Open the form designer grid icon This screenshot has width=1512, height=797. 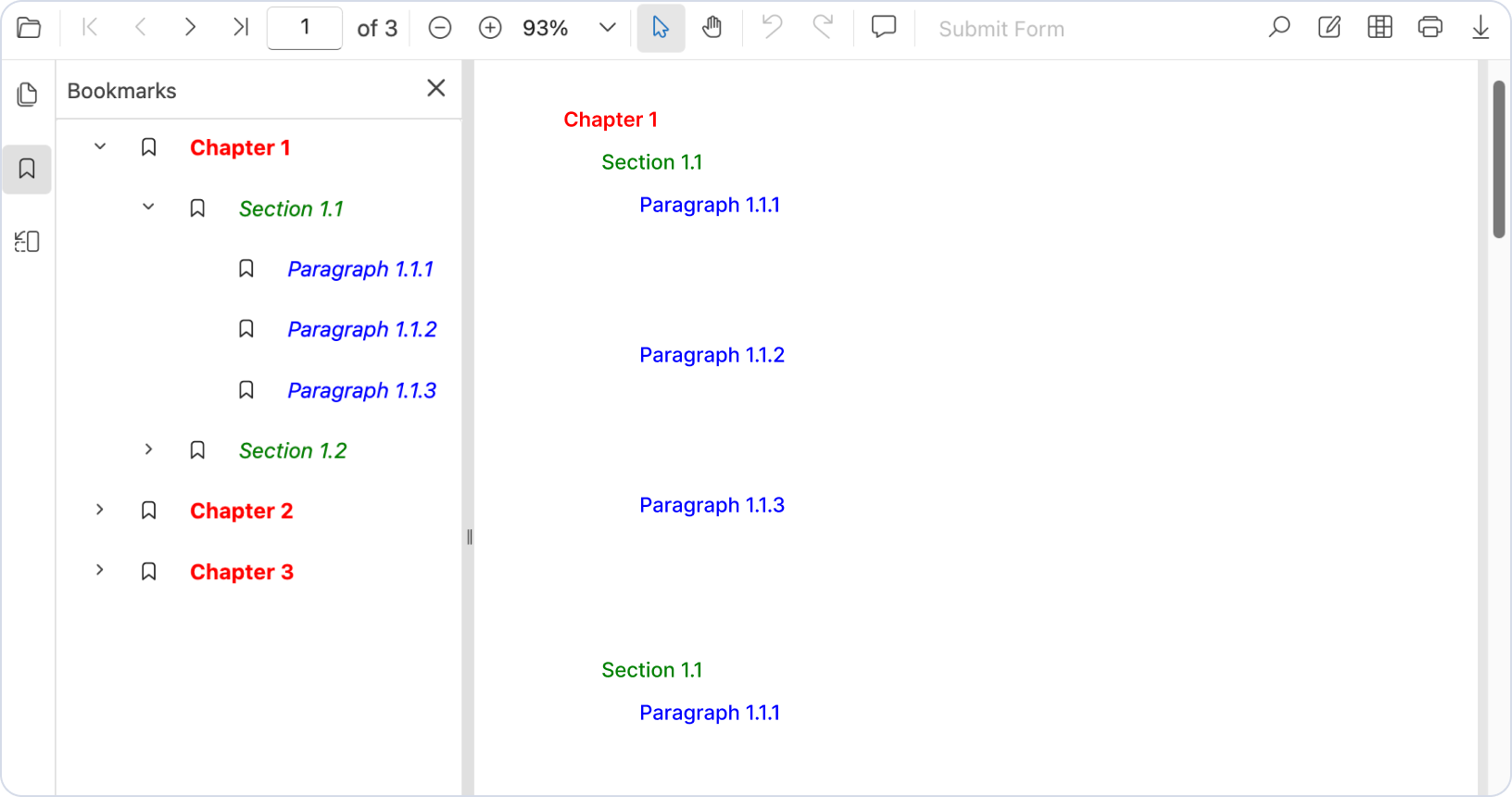pos(1380,28)
